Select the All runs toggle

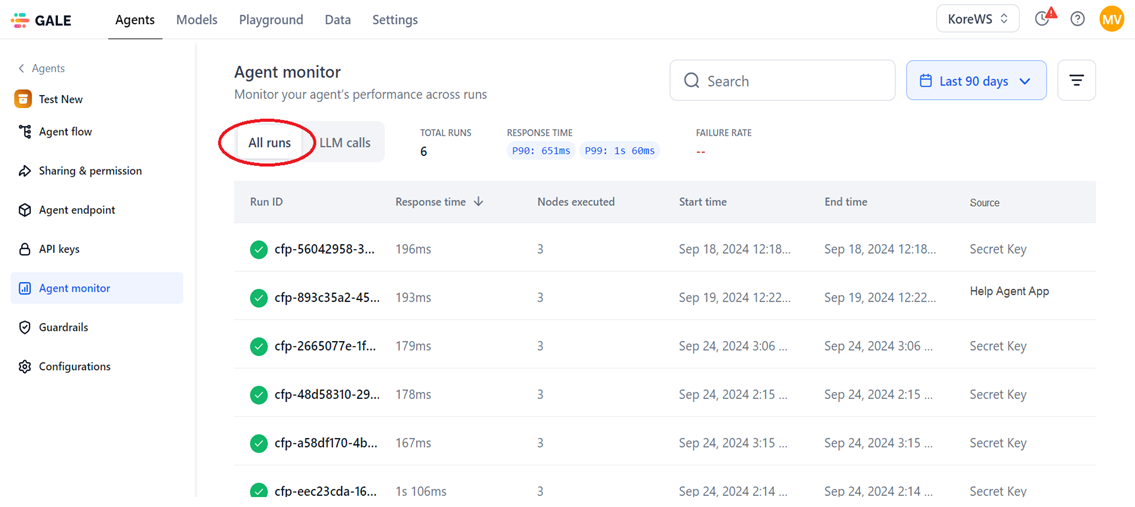tap(269, 143)
